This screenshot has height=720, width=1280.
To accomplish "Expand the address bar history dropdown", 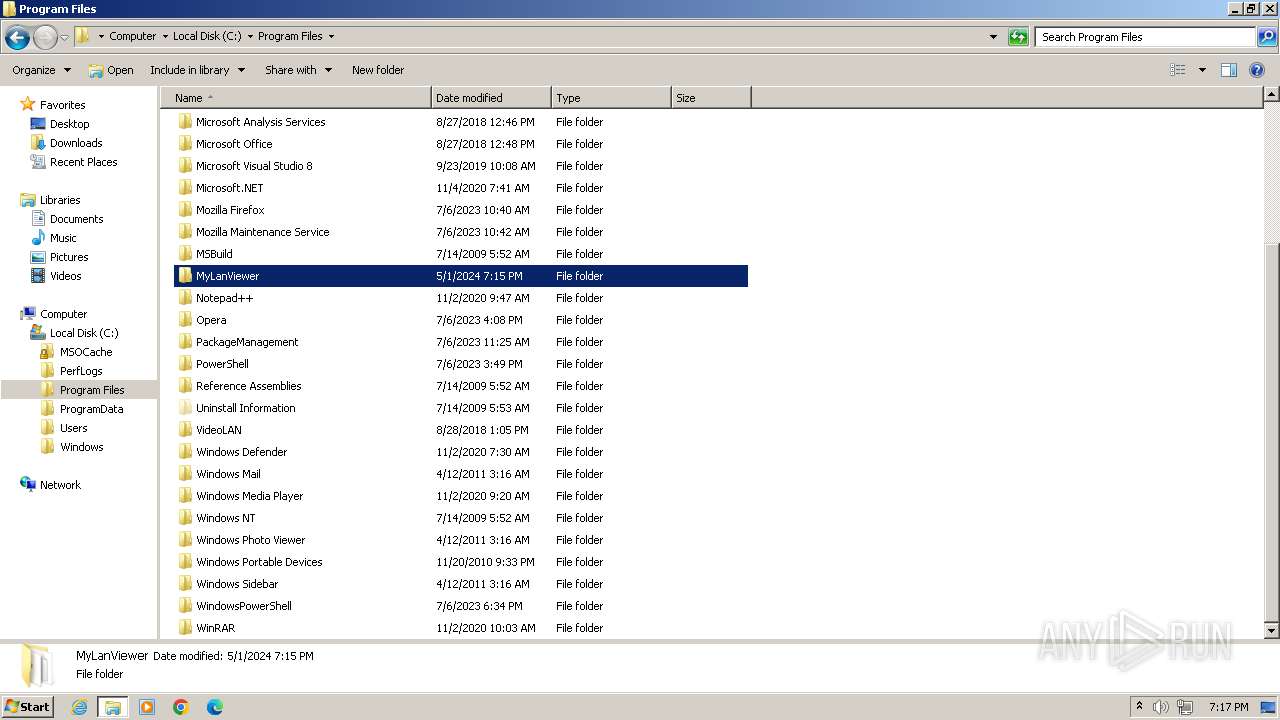I will click(x=993, y=37).
